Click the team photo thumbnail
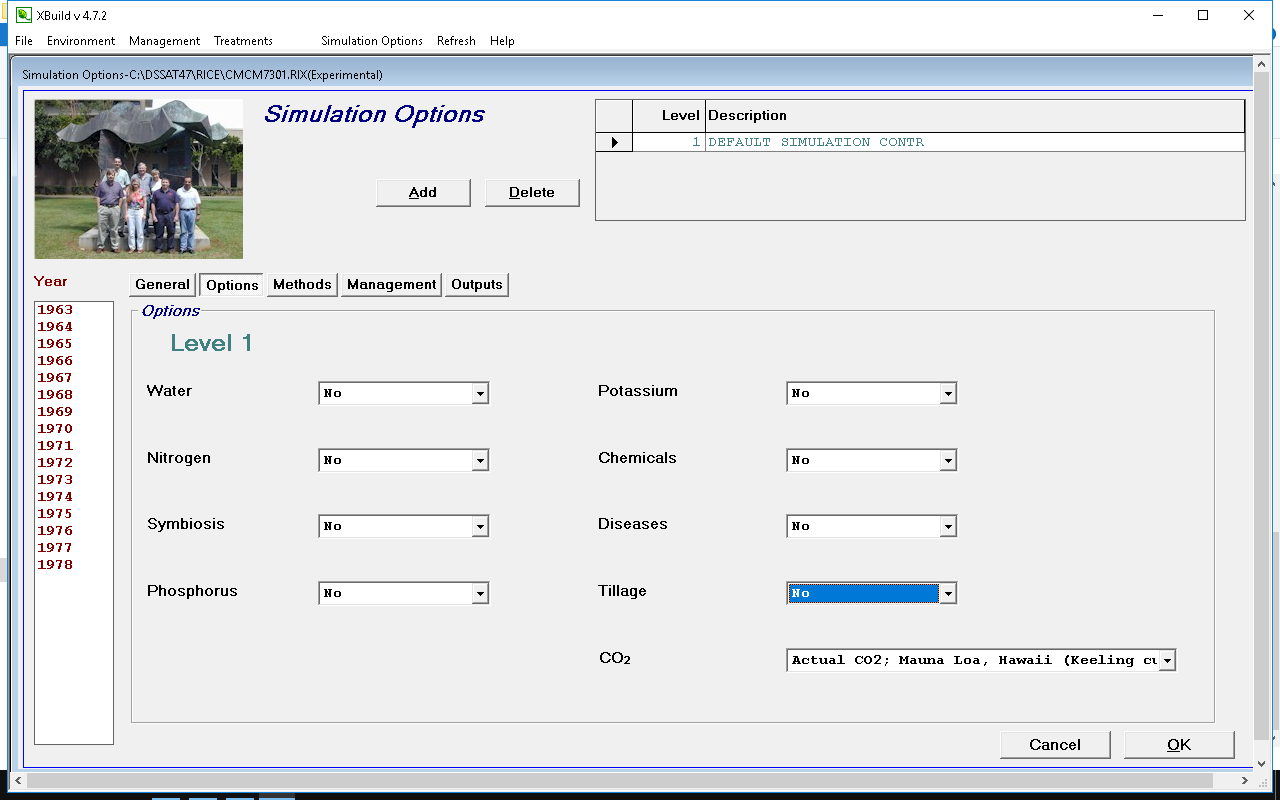The width and height of the screenshot is (1280, 800). [139, 179]
